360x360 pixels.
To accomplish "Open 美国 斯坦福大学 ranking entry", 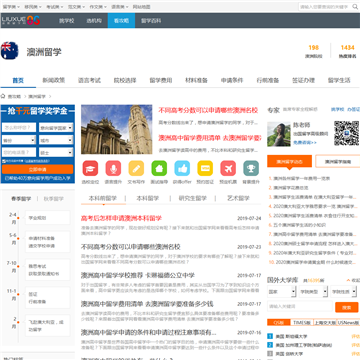I will [291, 337].
